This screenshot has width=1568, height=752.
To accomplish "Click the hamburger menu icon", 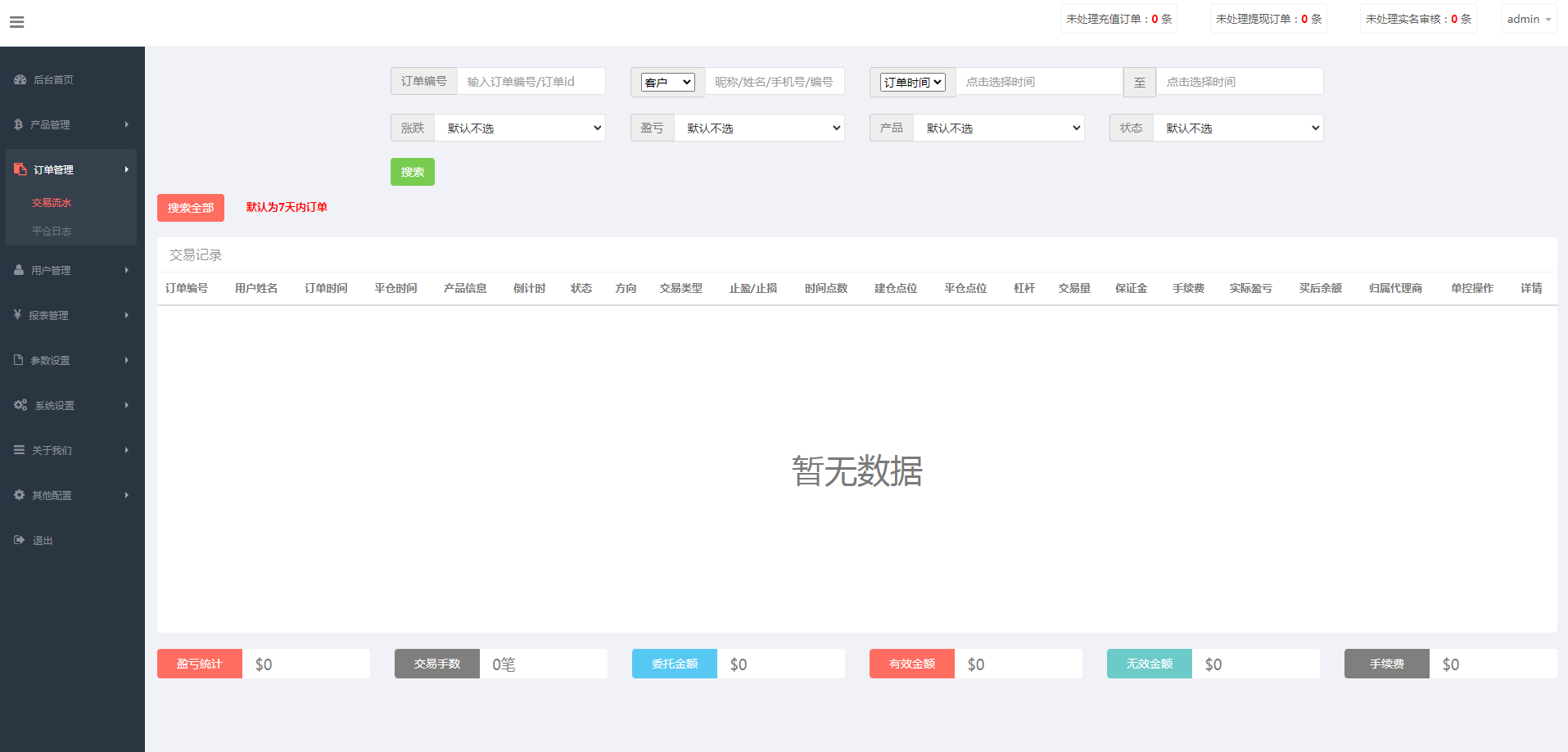I will tap(16, 22).
